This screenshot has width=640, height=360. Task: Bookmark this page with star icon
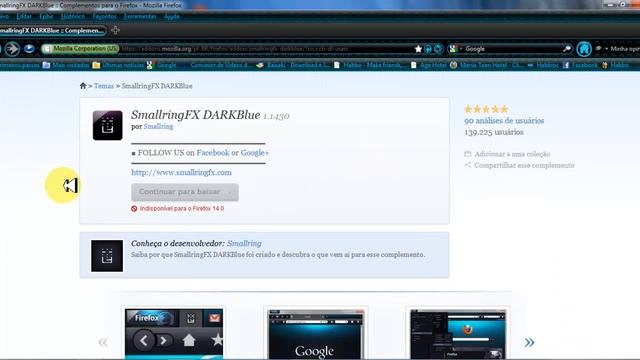tap(418, 49)
